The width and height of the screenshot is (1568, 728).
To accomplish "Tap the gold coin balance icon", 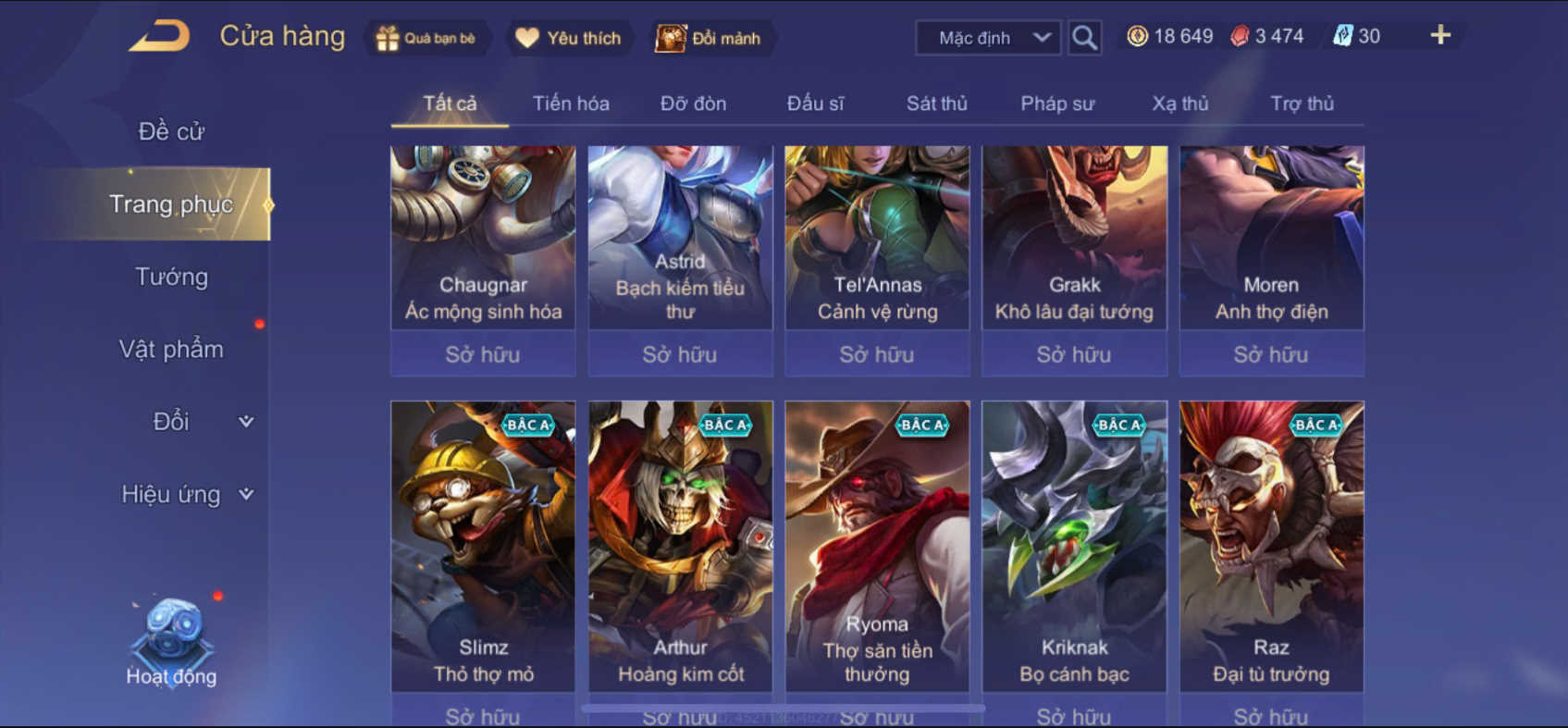I will [1138, 36].
